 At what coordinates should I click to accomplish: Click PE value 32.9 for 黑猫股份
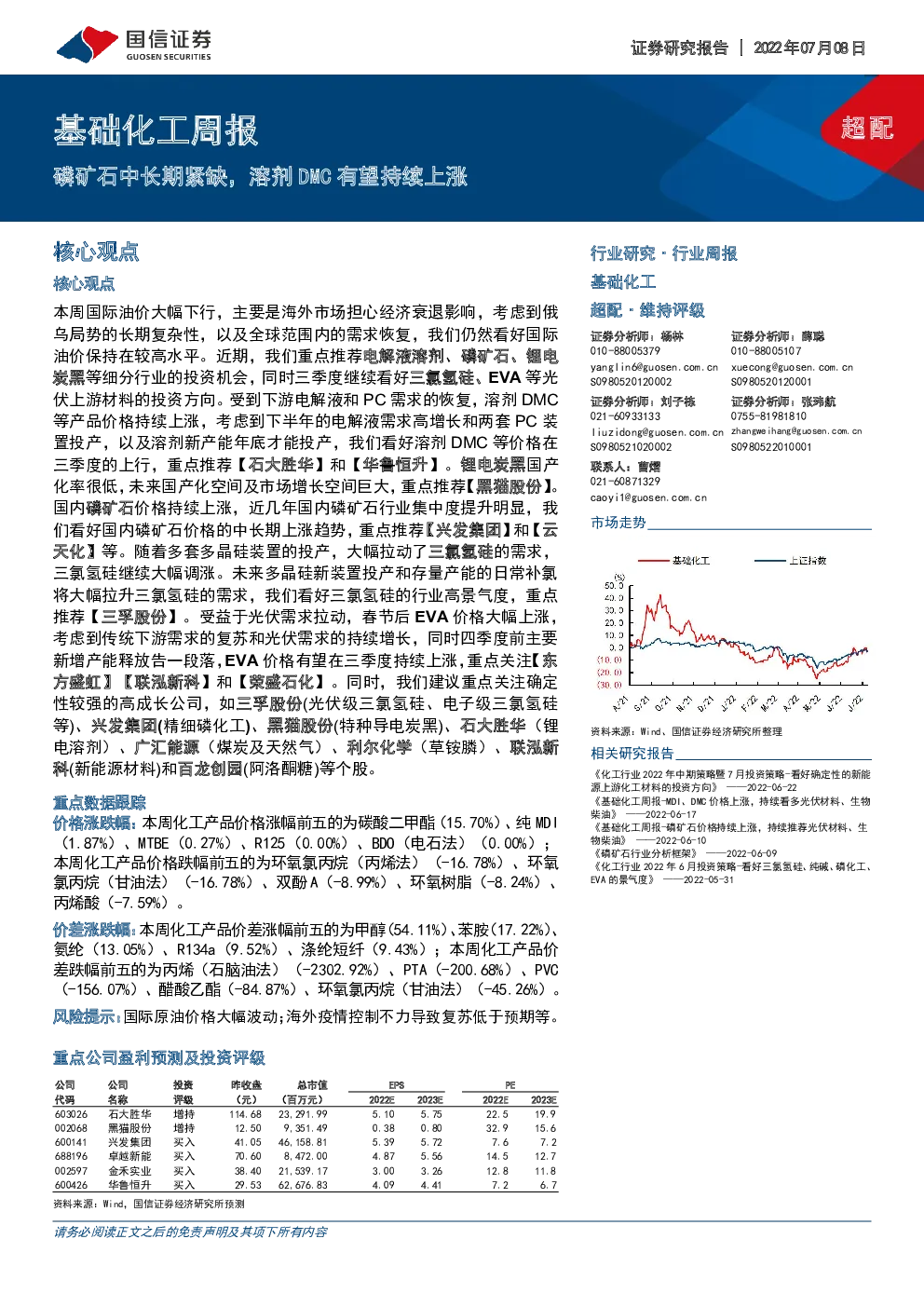point(497,1128)
